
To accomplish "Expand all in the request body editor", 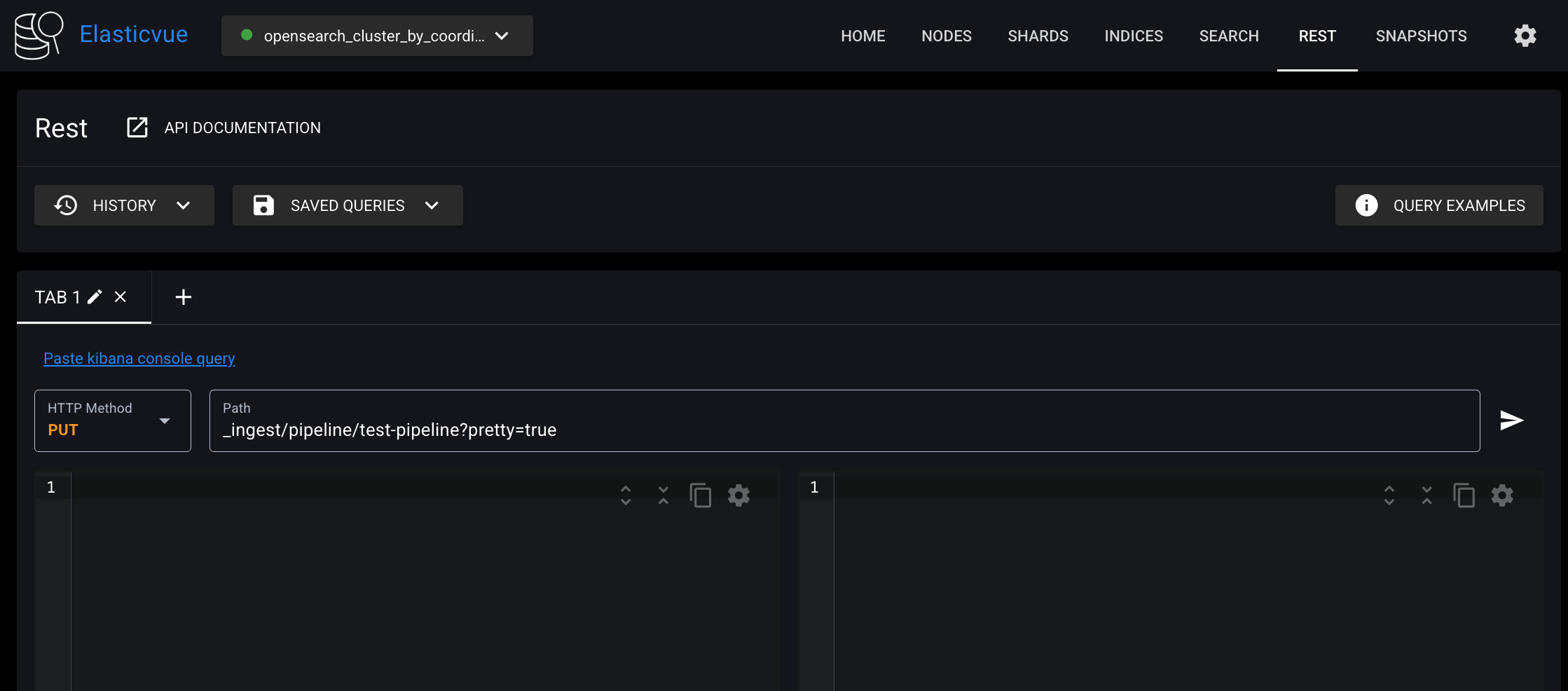I will tap(626, 495).
